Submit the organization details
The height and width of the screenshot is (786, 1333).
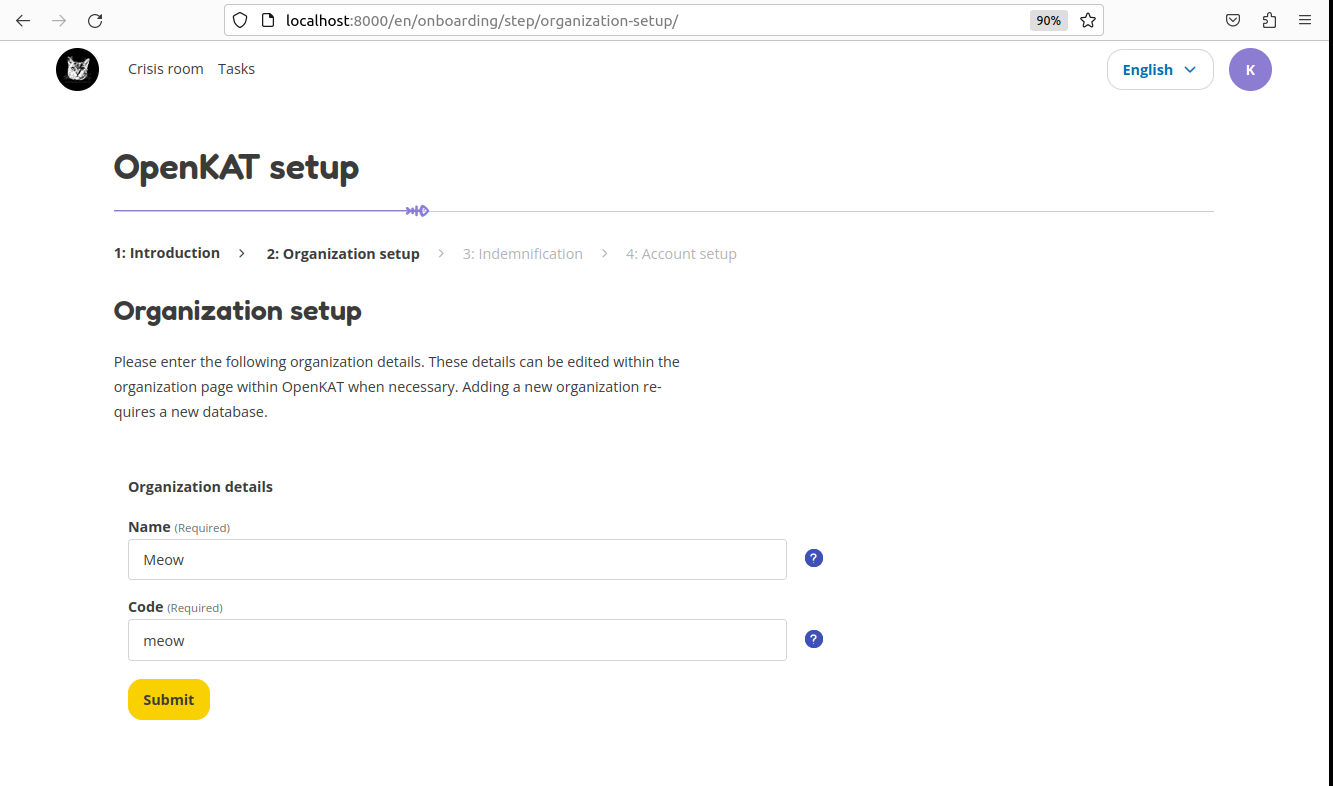point(169,699)
